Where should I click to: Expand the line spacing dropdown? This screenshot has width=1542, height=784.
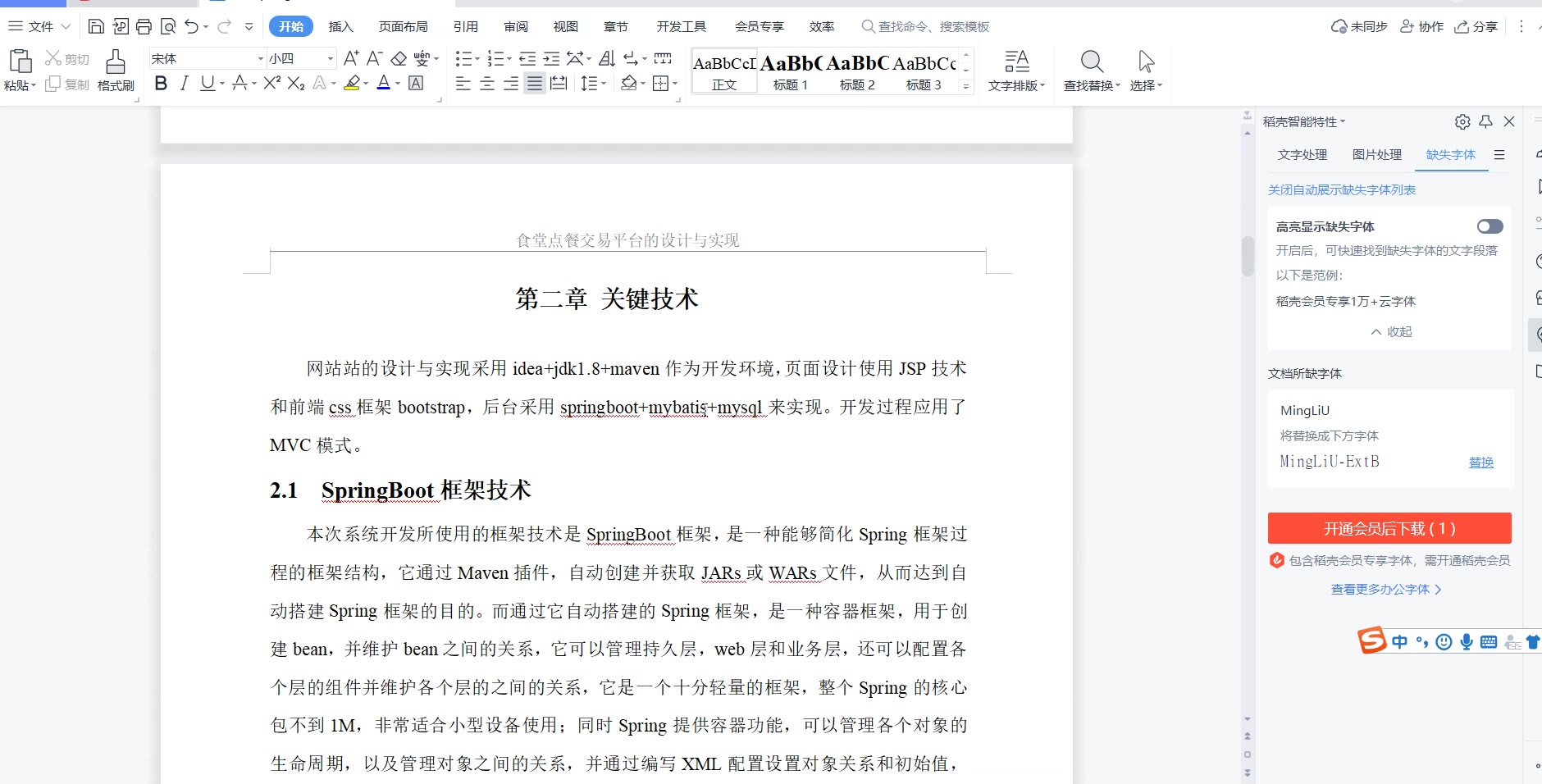click(x=604, y=83)
